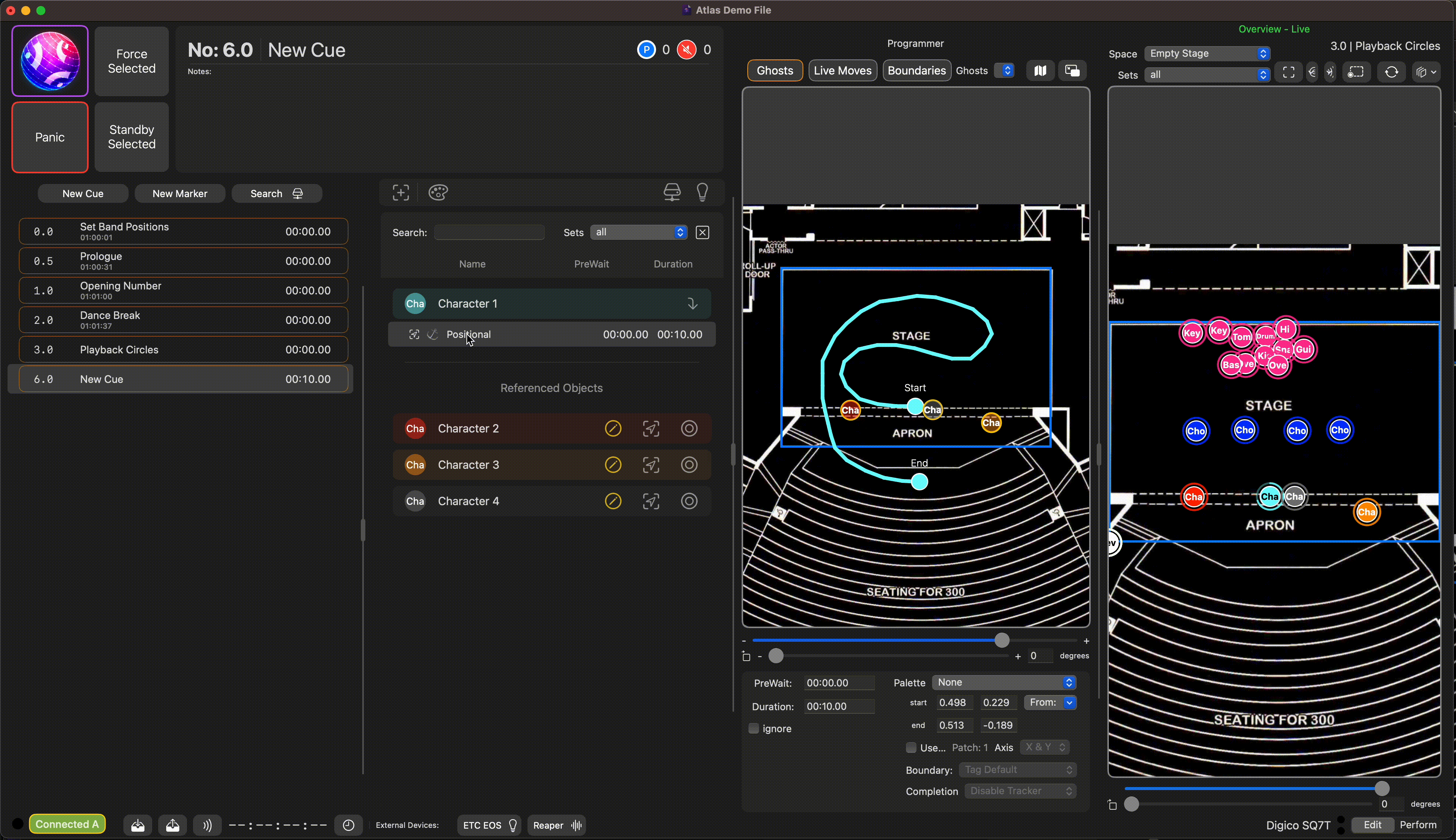This screenshot has width=1456, height=840.
Task: Open the color palette icon
Action: click(438, 193)
